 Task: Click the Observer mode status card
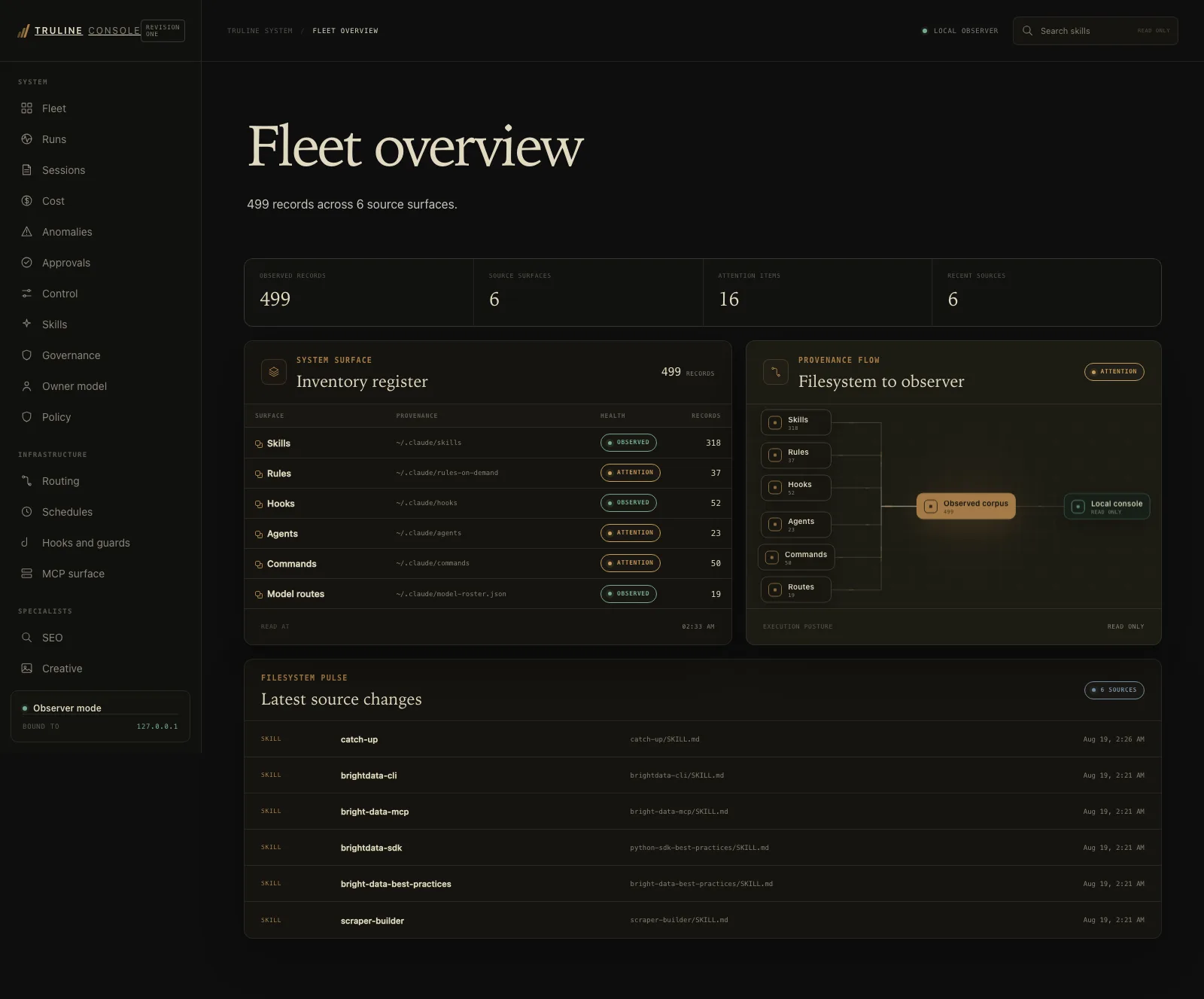(100, 717)
